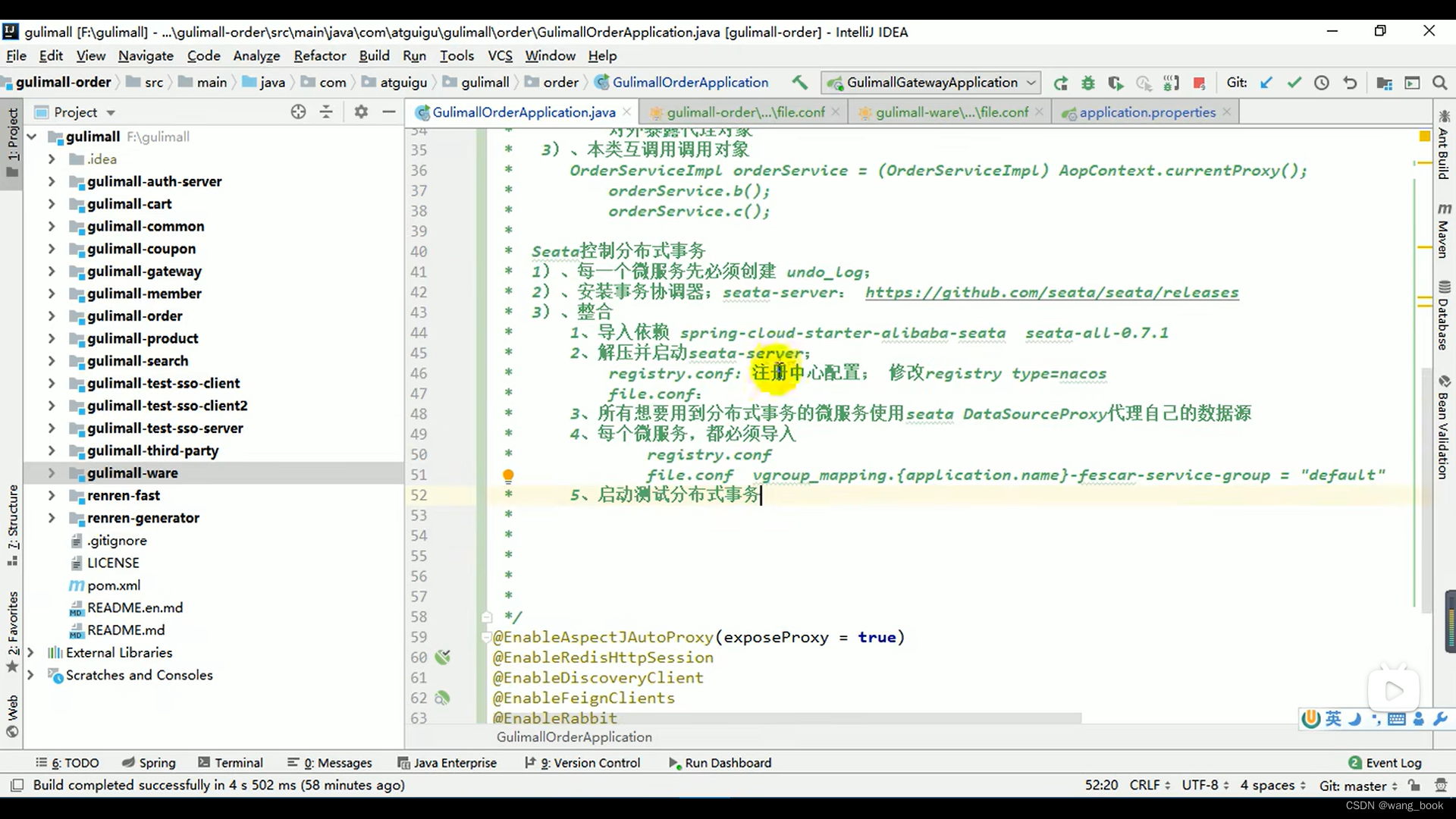Image resolution: width=1456 pixels, height=819 pixels.
Task: Expand the gulimall-common module
Action: [52, 227]
